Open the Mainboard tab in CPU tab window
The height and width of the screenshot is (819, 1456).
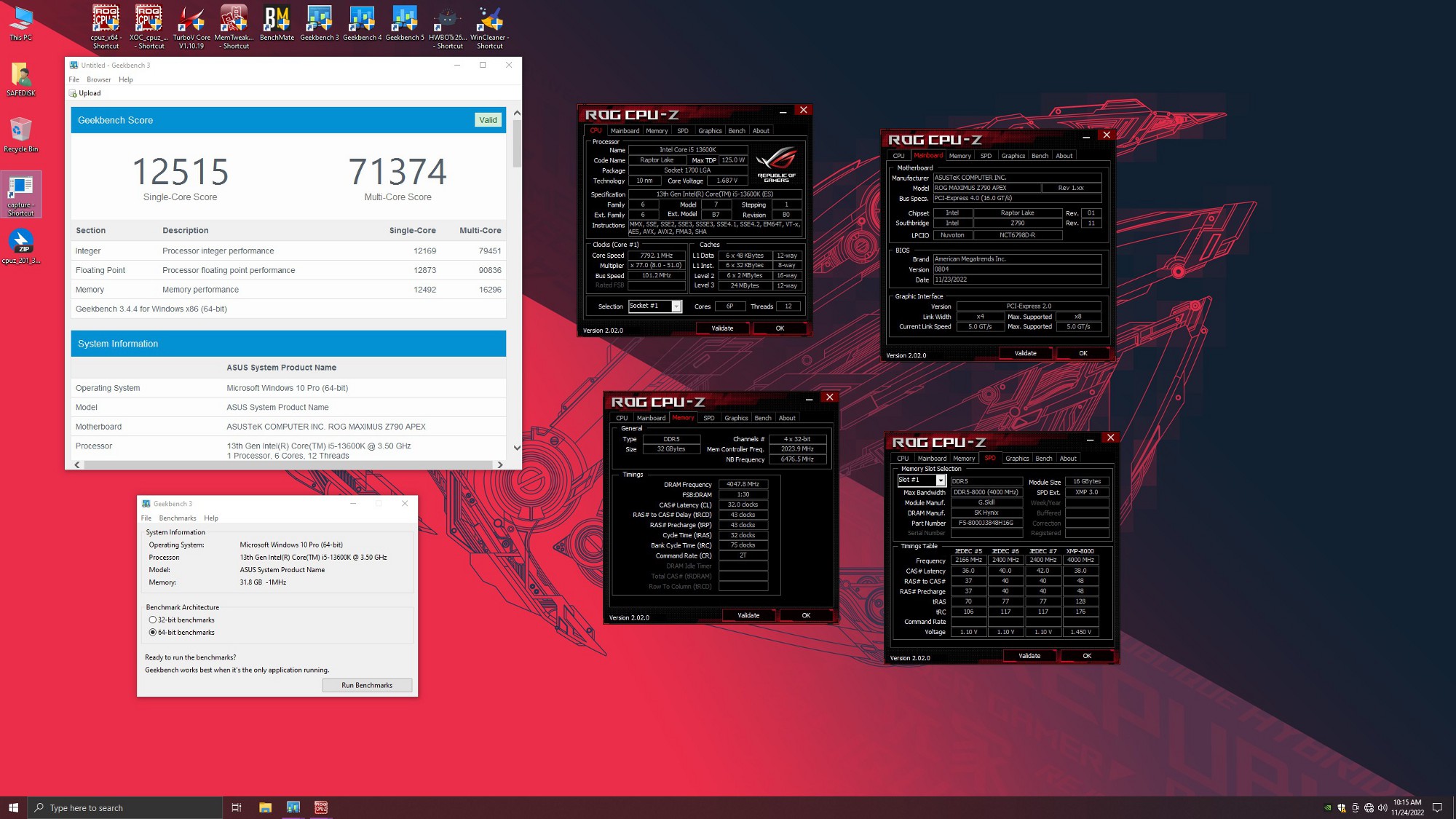pos(625,131)
